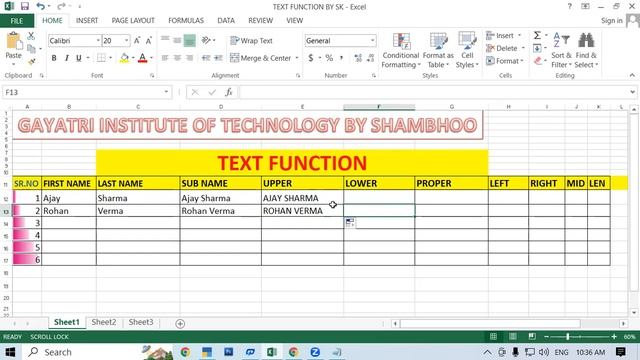Click the Cut scissors icon
This screenshot has width=640, height=360.
pyautogui.click(x=31, y=36)
